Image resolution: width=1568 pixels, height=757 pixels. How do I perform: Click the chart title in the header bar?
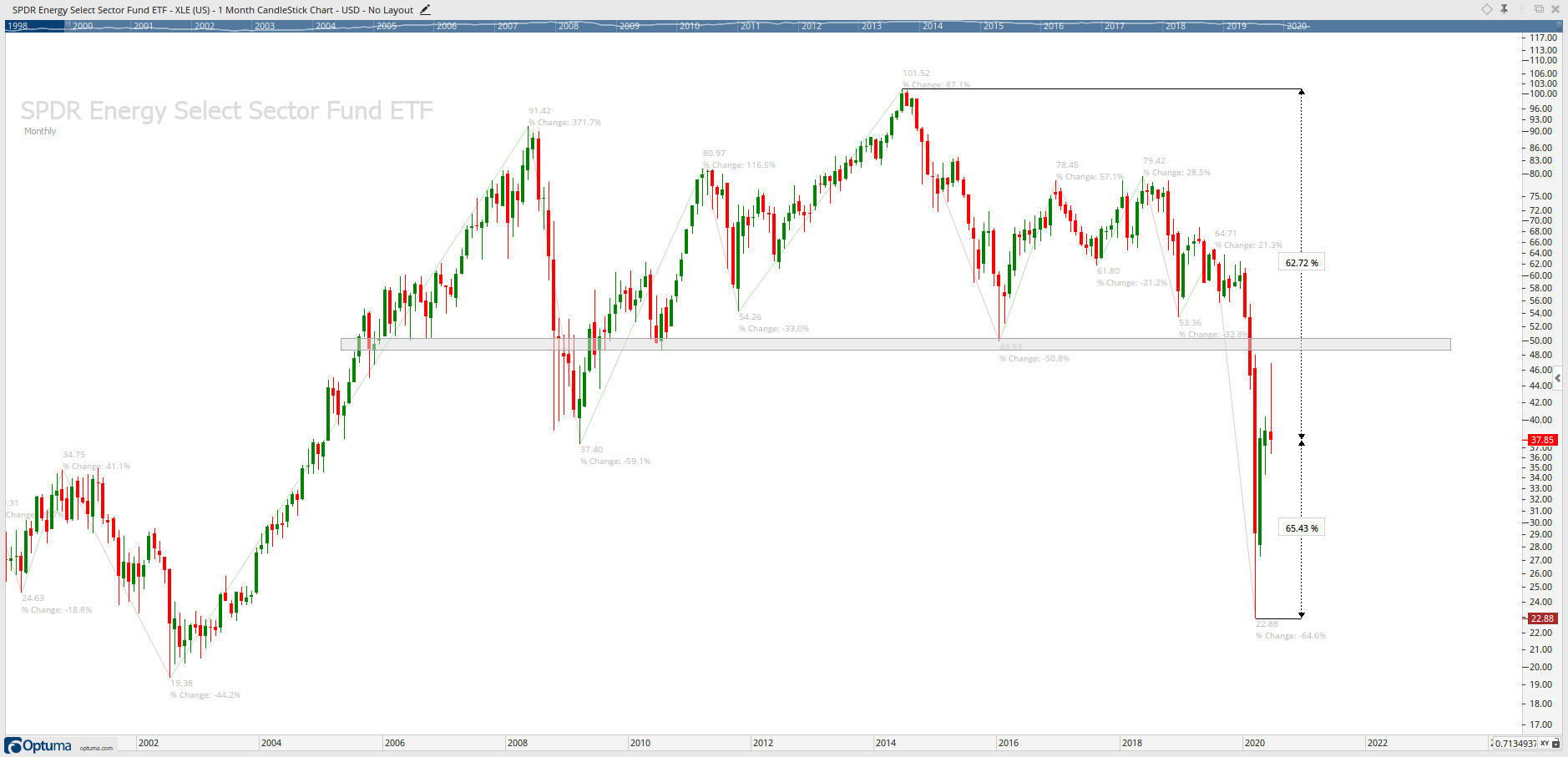coord(213,10)
